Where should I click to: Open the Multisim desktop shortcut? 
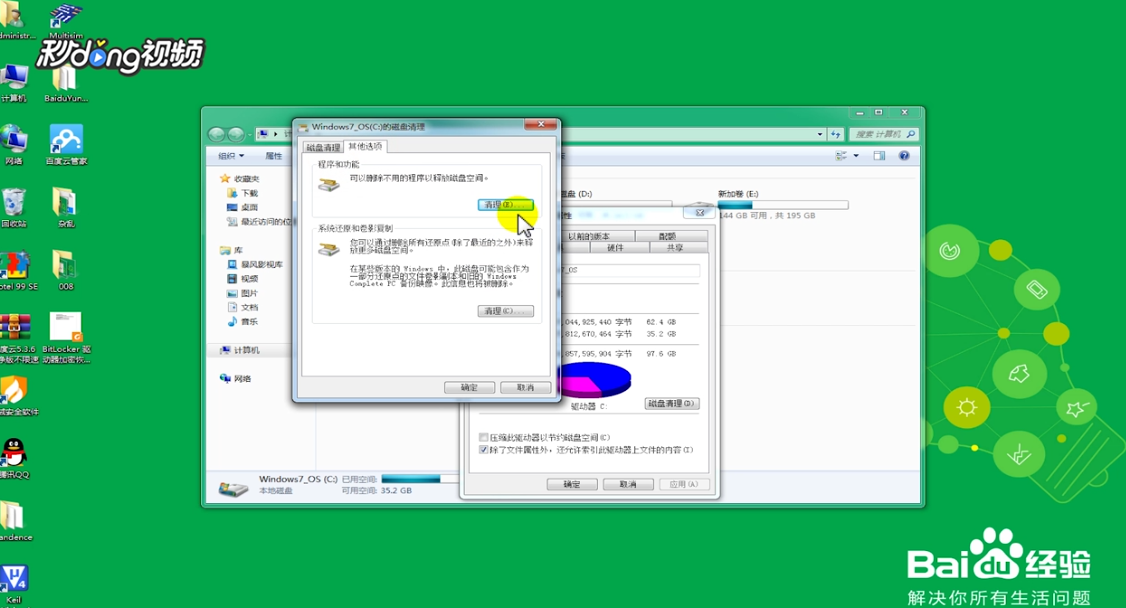coord(66,19)
